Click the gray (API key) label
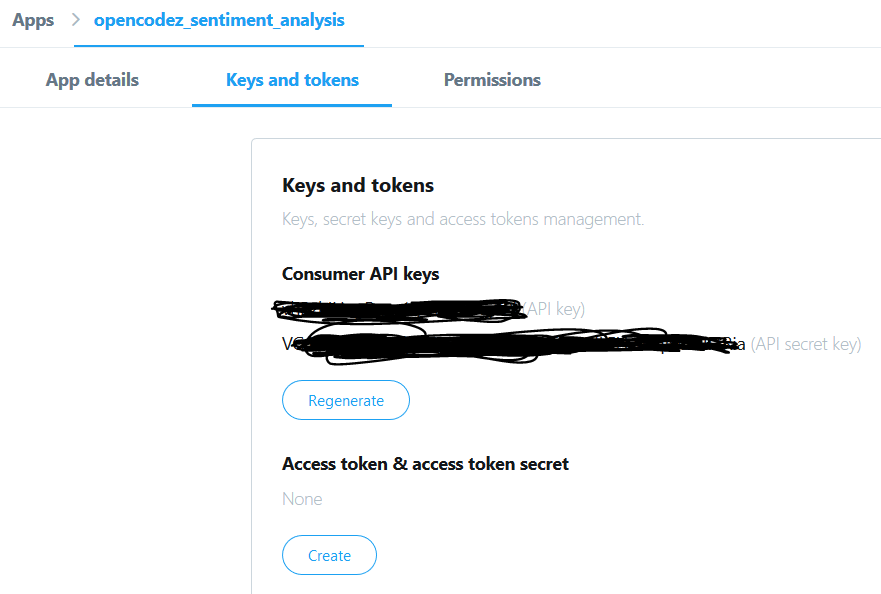This screenshot has height=594, width=881. click(555, 309)
